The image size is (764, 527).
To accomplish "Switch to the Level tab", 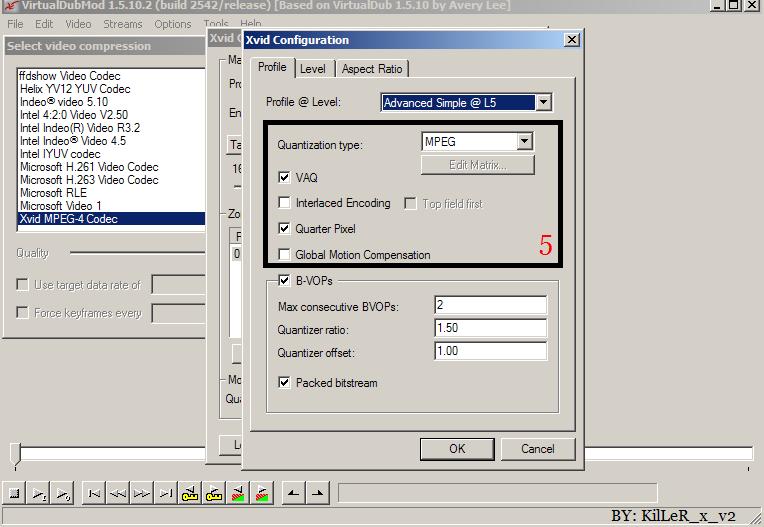I will (x=312, y=69).
